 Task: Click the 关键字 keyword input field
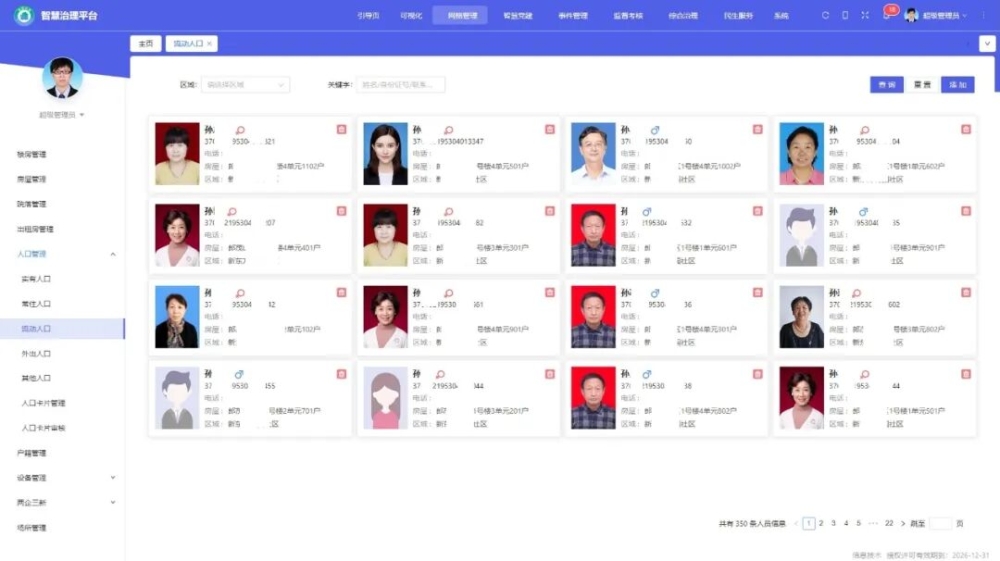(x=400, y=85)
